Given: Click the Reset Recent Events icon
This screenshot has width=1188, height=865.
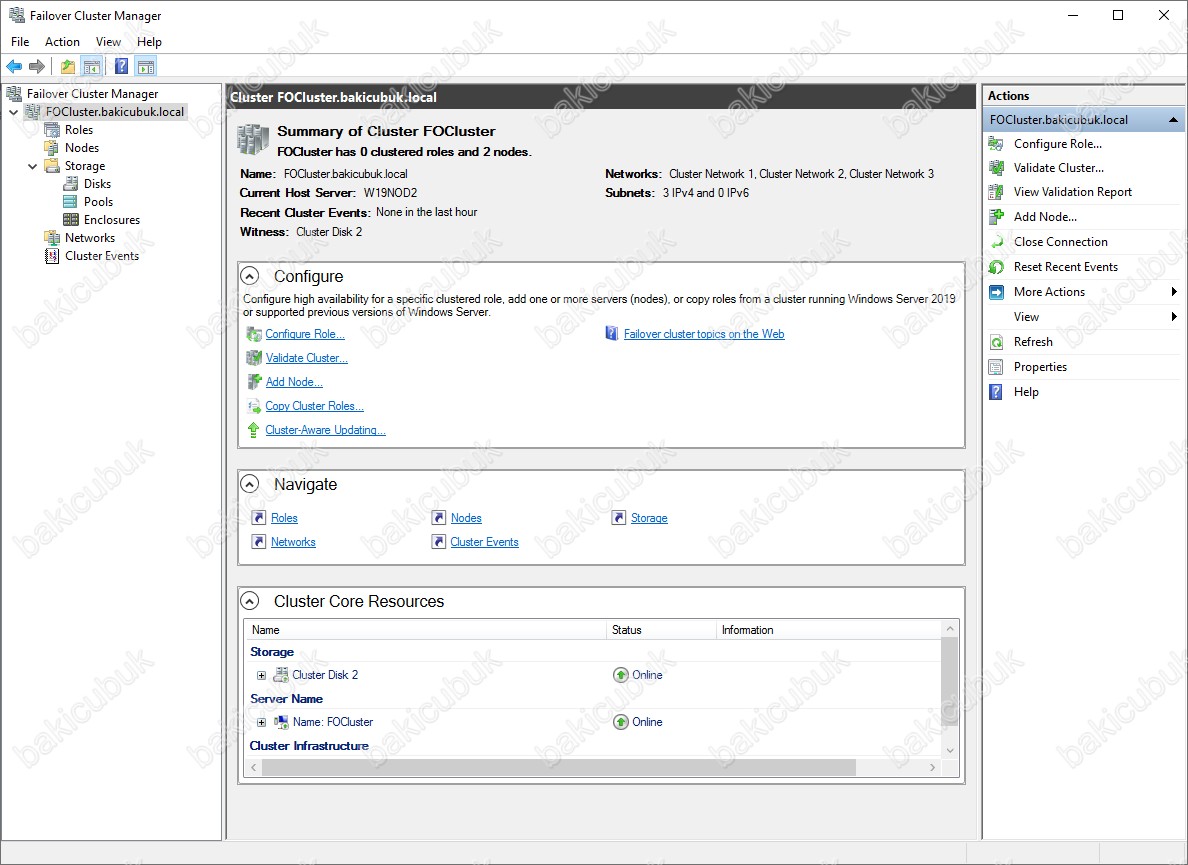Looking at the screenshot, I should pyautogui.click(x=996, y=267).
